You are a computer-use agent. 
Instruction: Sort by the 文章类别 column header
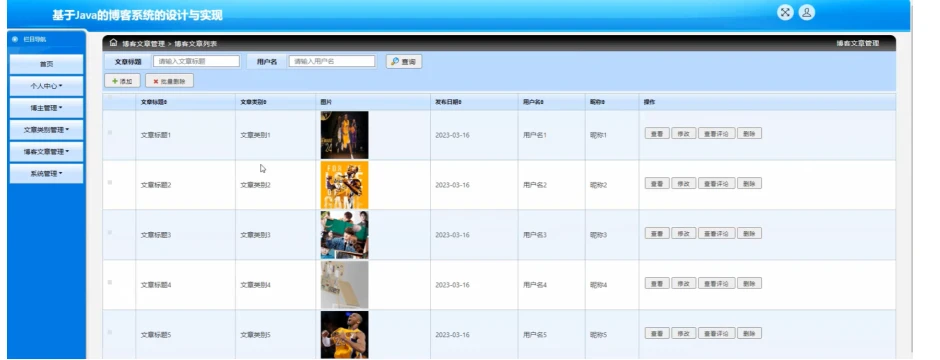coord(254,102)
